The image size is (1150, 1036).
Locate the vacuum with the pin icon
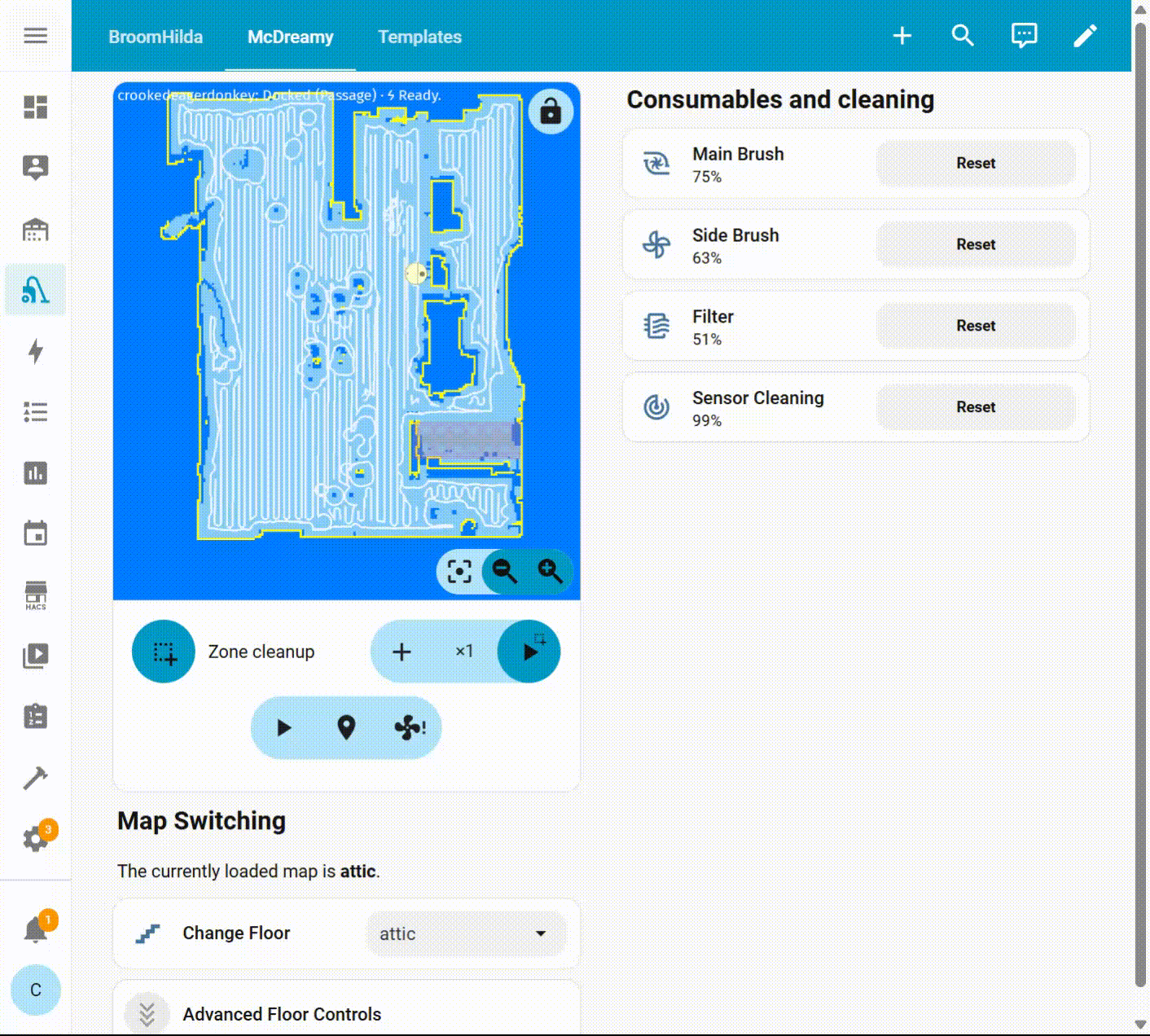[x=346, y=728]
